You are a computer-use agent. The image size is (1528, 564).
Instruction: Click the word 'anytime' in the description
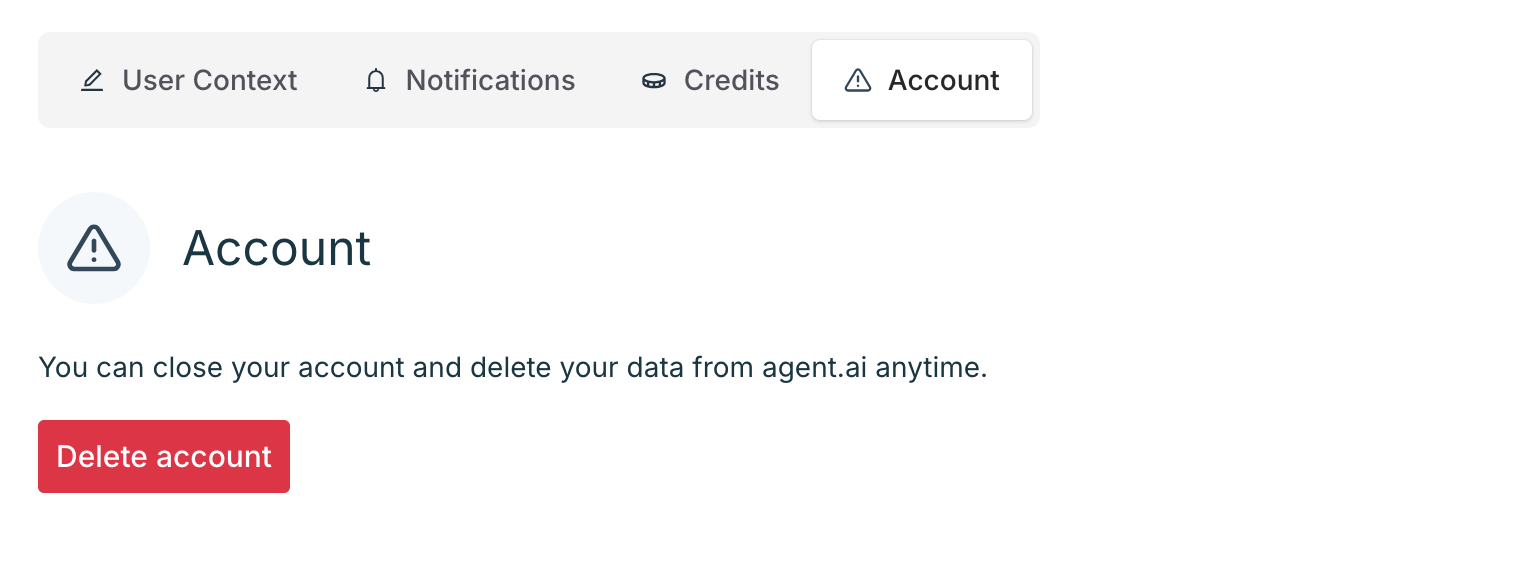pos(929,368)
